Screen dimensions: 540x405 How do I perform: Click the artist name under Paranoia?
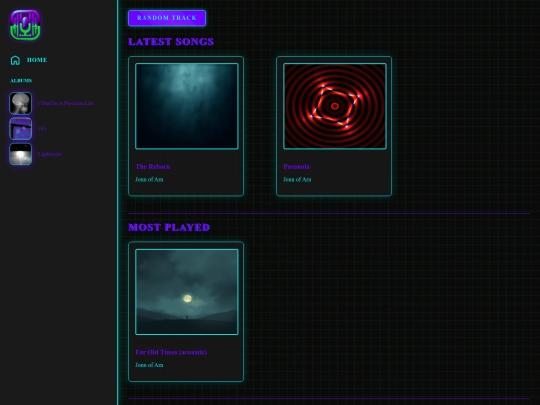[x=297, y=179]
